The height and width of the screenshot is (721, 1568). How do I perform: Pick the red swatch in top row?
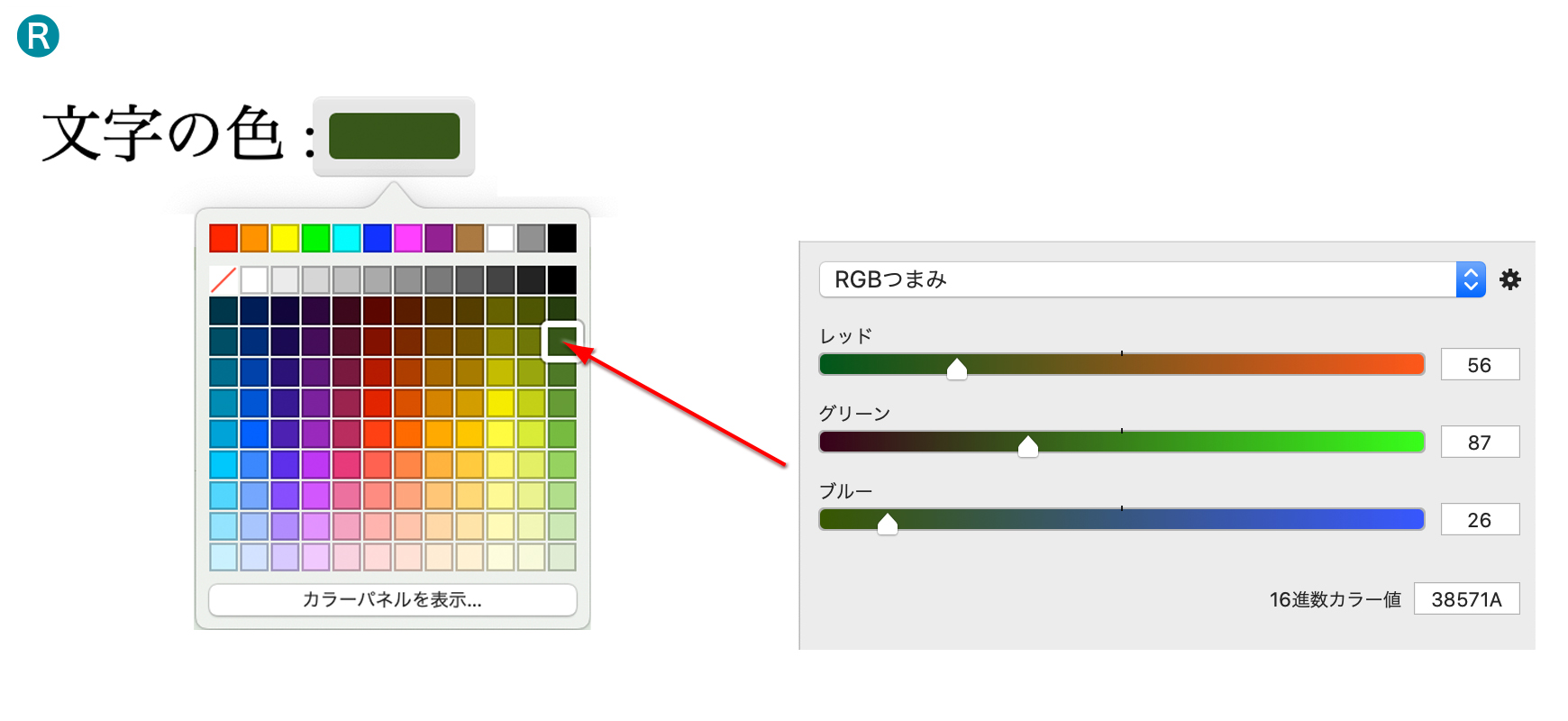pyautogui.click(x=223, y=238)
